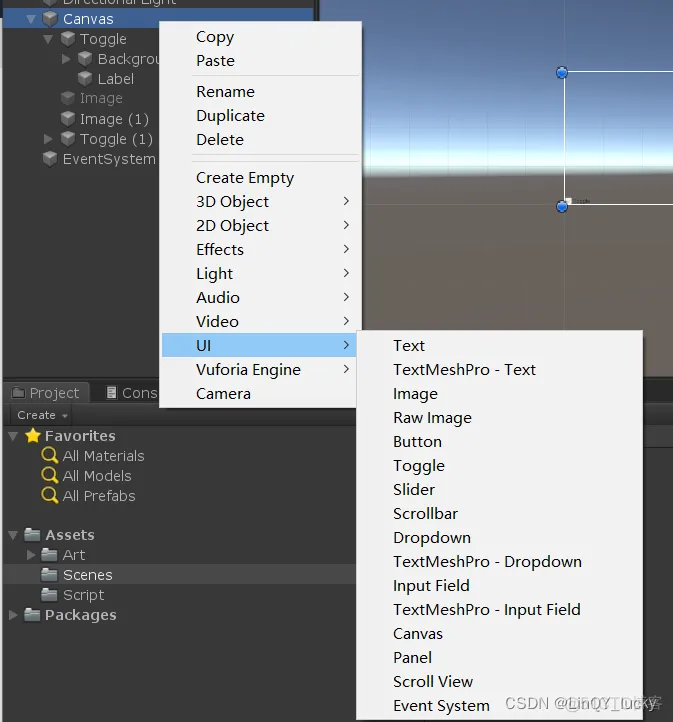Open the 2D Object submenu
The width and height of the screenshot is (673, 722).
point(260,226)
